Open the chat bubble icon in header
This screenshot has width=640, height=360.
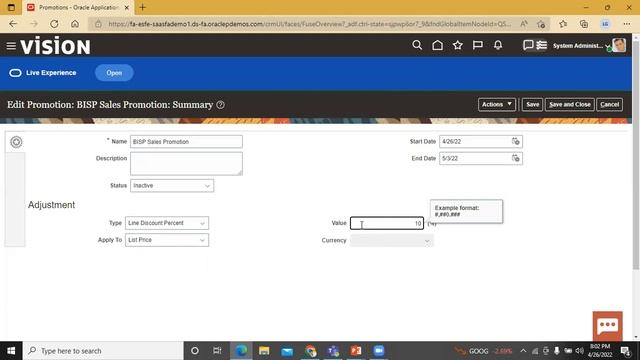click(528, 45)
